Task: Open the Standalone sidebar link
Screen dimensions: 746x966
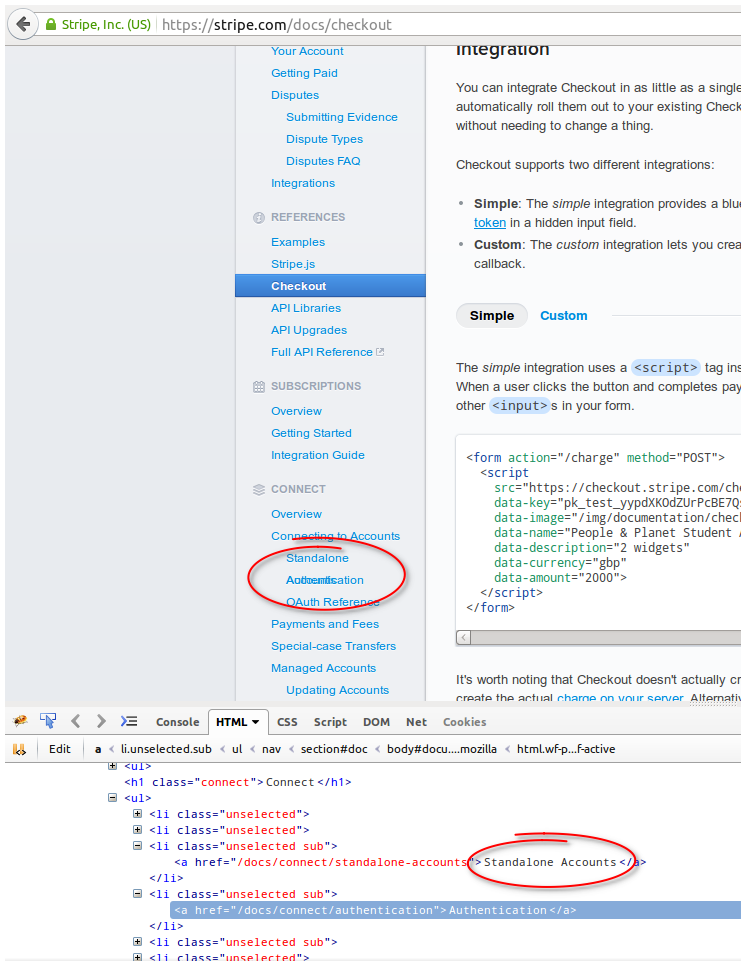Action: tap(317, 558)
